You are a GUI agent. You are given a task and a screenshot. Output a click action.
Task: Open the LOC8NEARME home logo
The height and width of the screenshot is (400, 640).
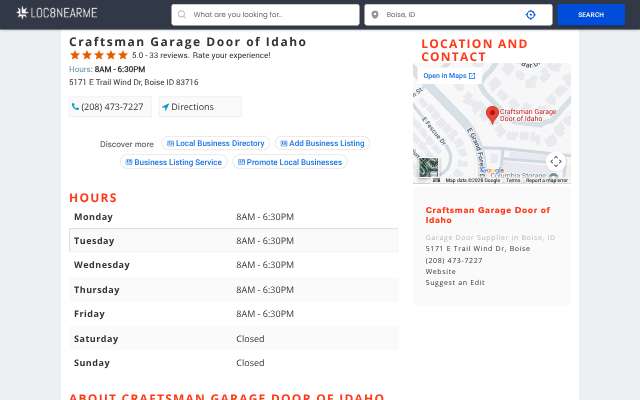click(57, 13)
